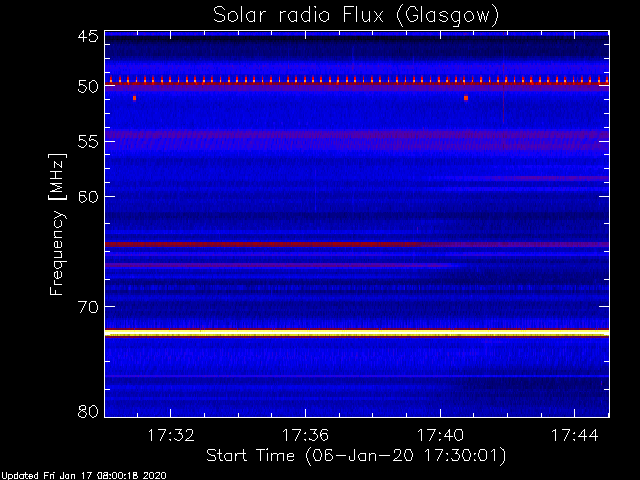Click the left red square marker near 51 MHz

click(x=134, y=98)
